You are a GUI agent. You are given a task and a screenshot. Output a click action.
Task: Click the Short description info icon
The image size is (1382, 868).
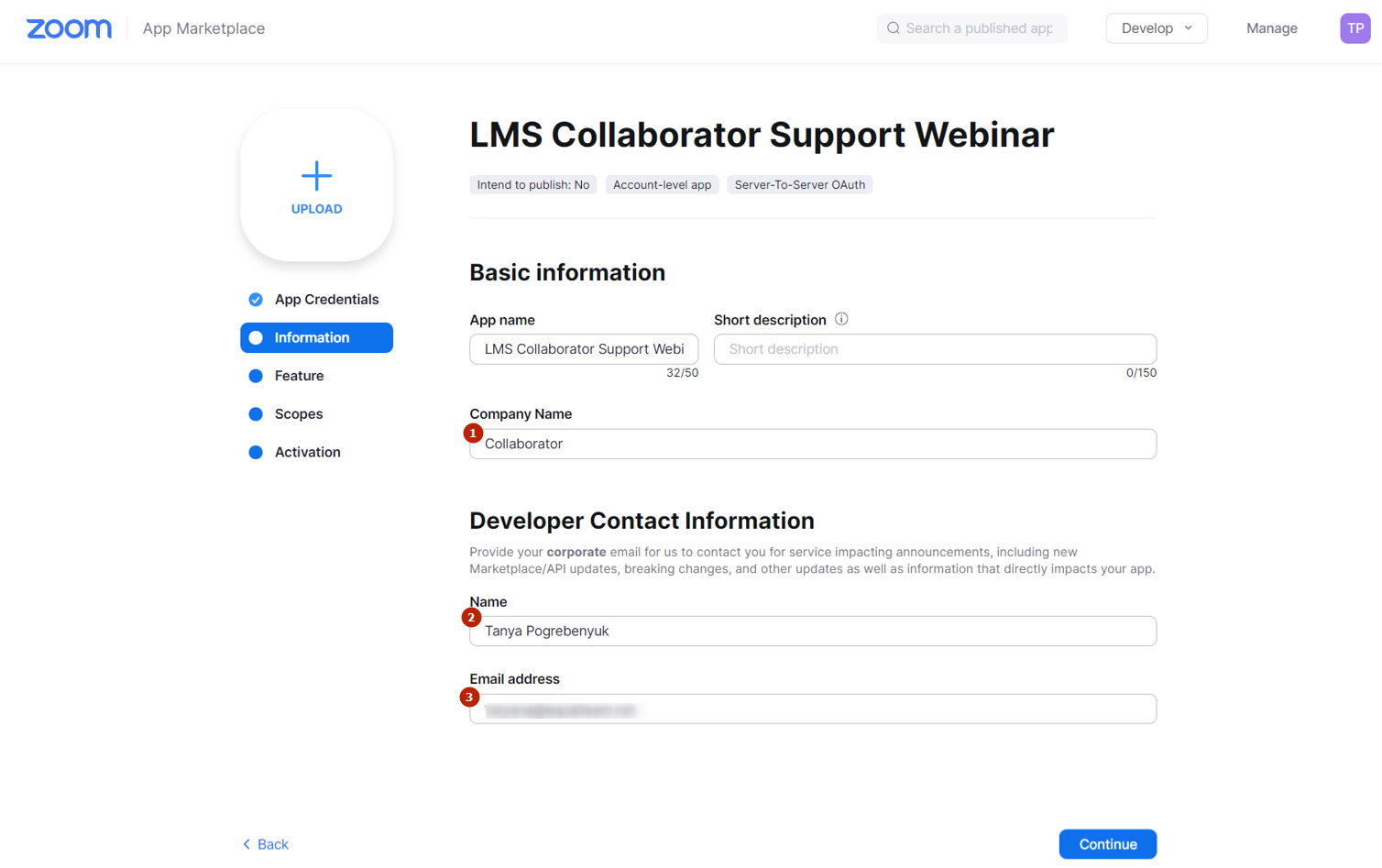(x=841, y=319)
